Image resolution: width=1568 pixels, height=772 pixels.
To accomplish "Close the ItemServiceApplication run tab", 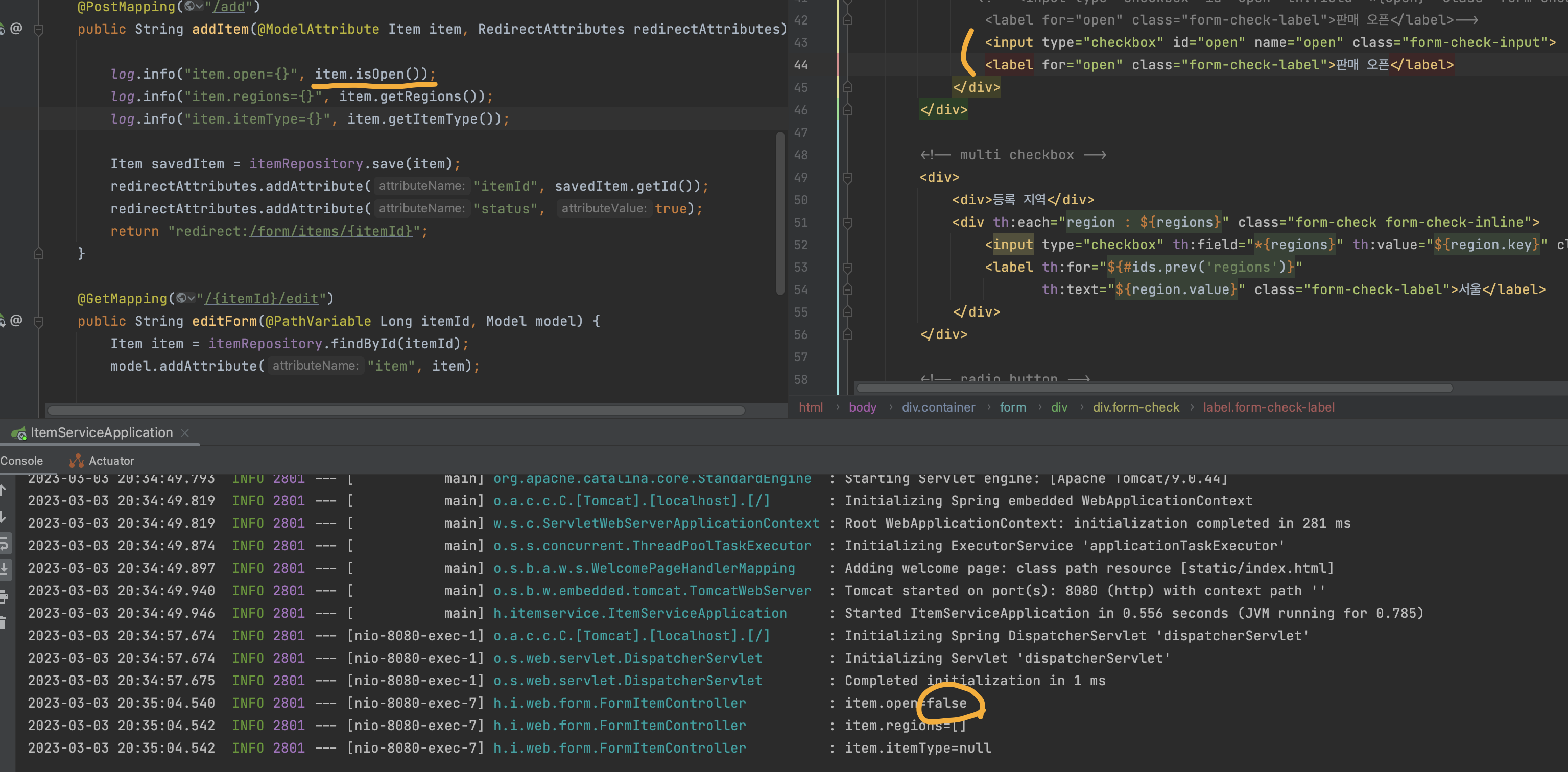I will [185, 432].
